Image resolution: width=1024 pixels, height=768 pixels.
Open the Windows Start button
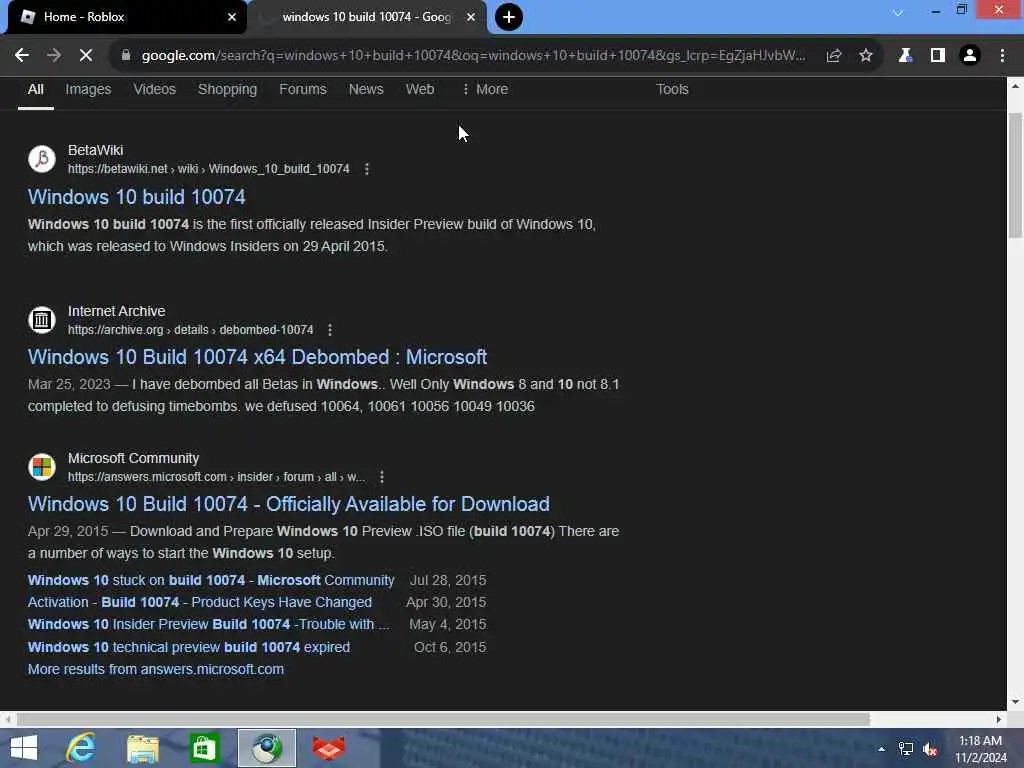pos(24,748)
